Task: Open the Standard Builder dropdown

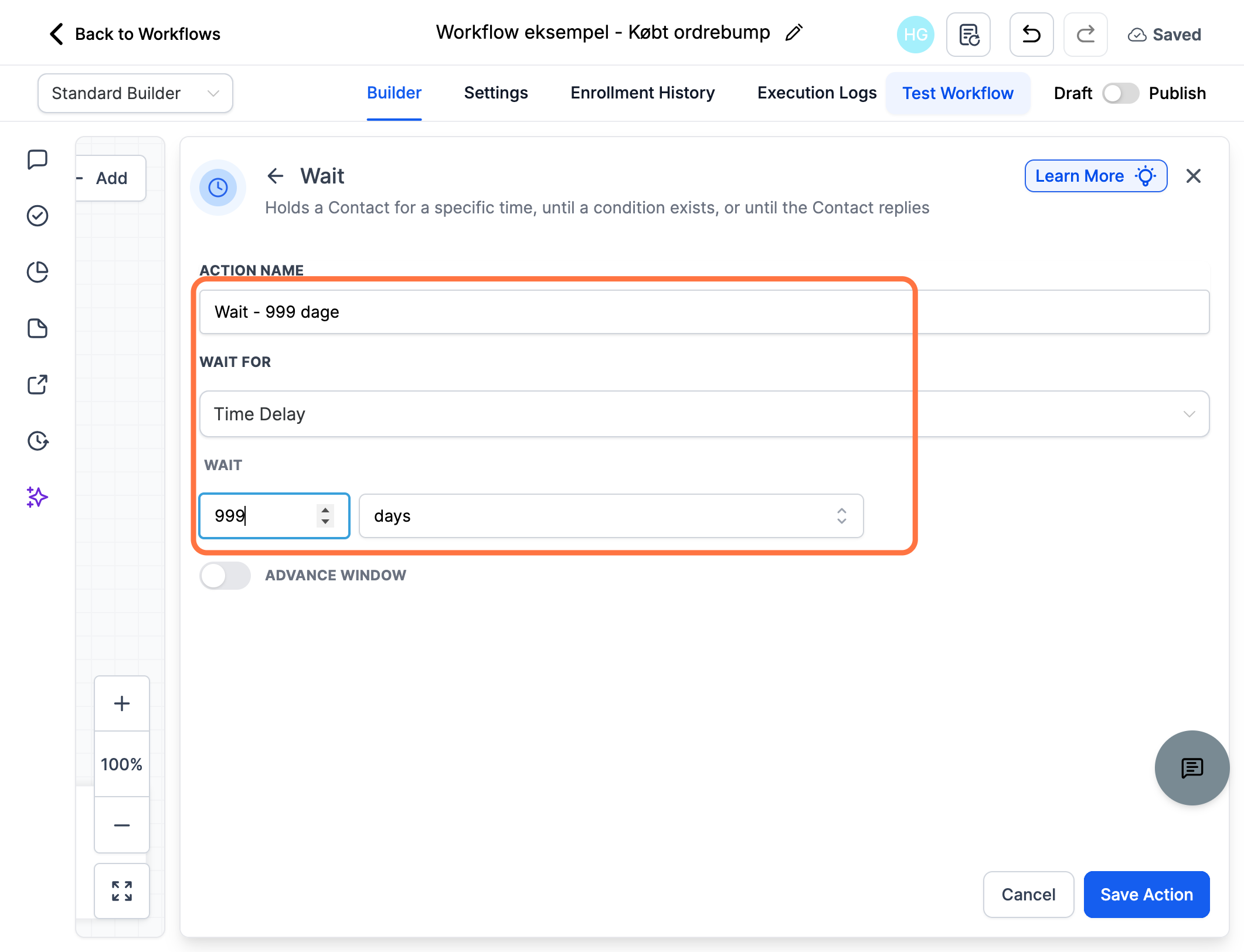Action: point(135,93)
